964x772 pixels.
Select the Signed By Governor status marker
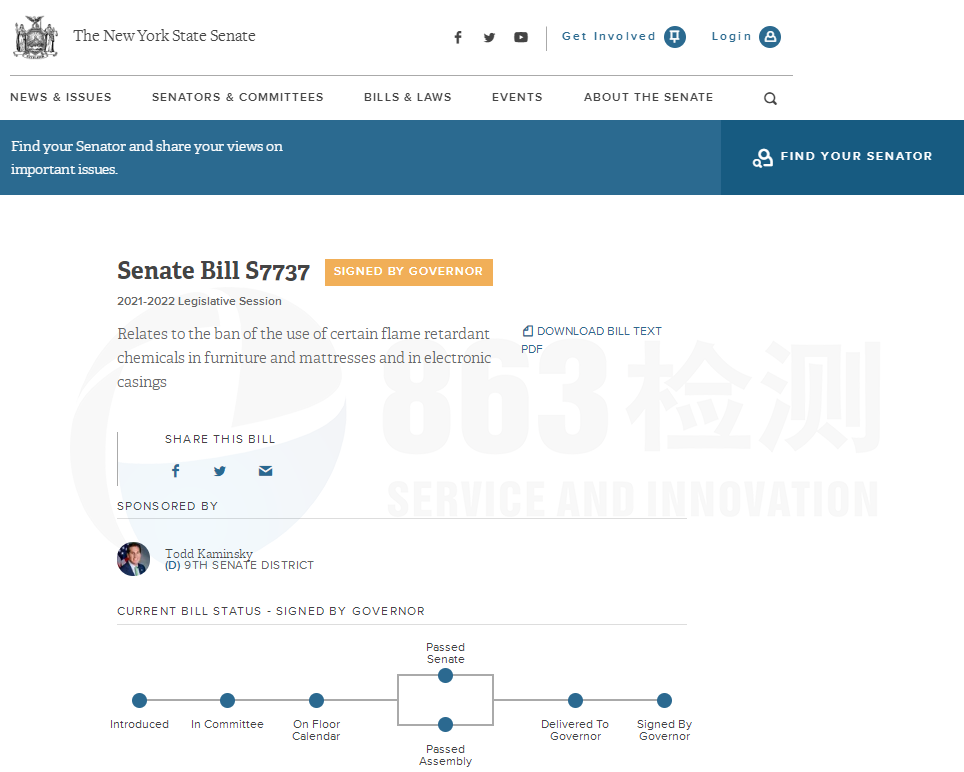pos(665,700)
